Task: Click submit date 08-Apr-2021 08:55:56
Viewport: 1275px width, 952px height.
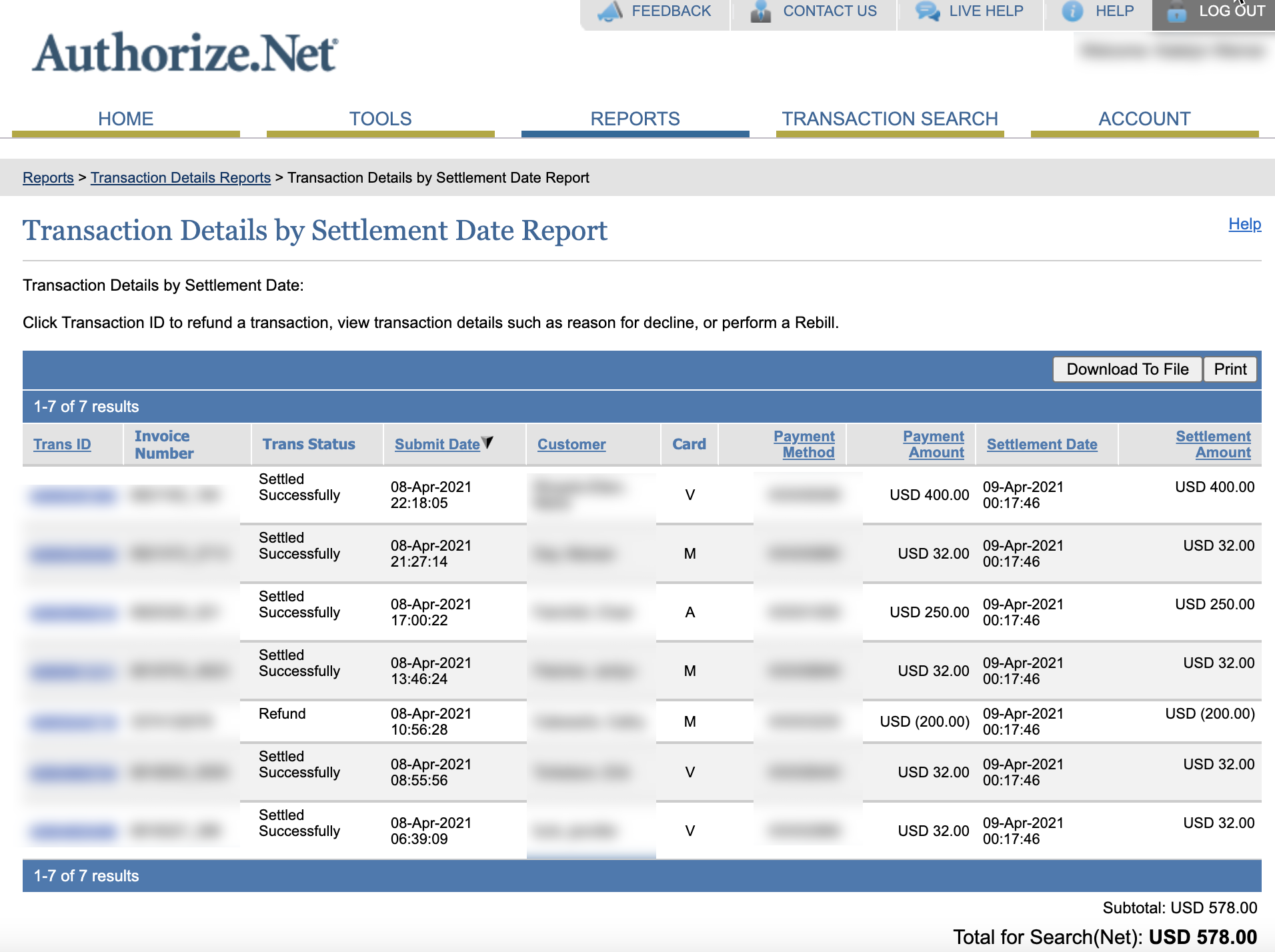Action: pyautogui.click(x=431, y=773)
